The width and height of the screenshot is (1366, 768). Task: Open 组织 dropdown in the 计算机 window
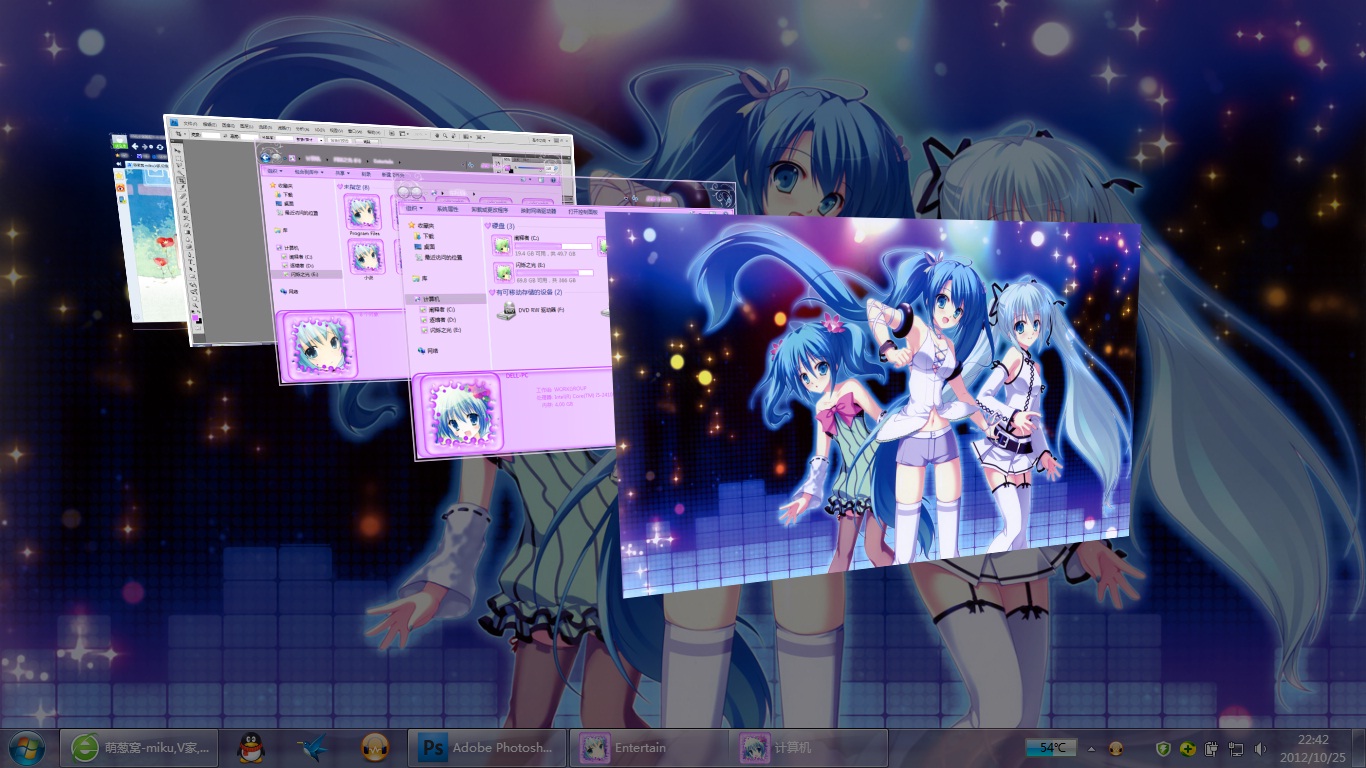click(414, 208)
